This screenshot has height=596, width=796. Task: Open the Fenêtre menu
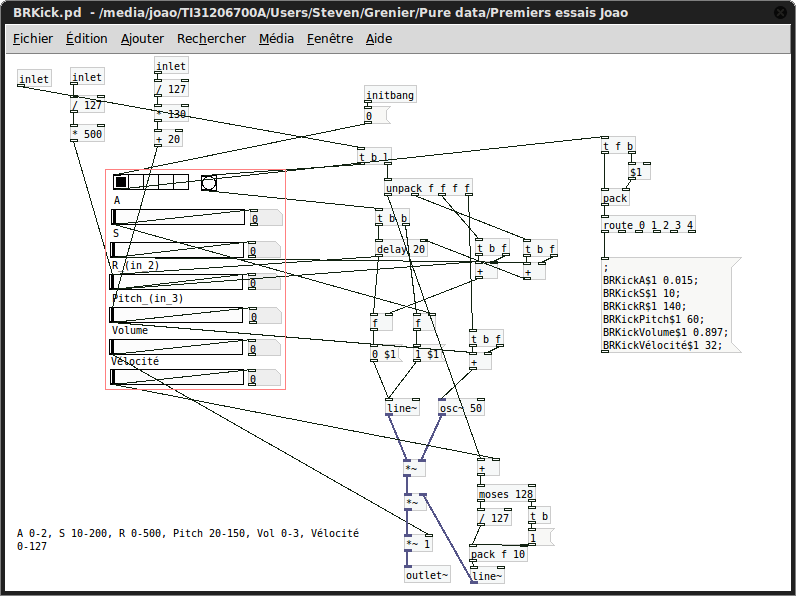point(330,39)
